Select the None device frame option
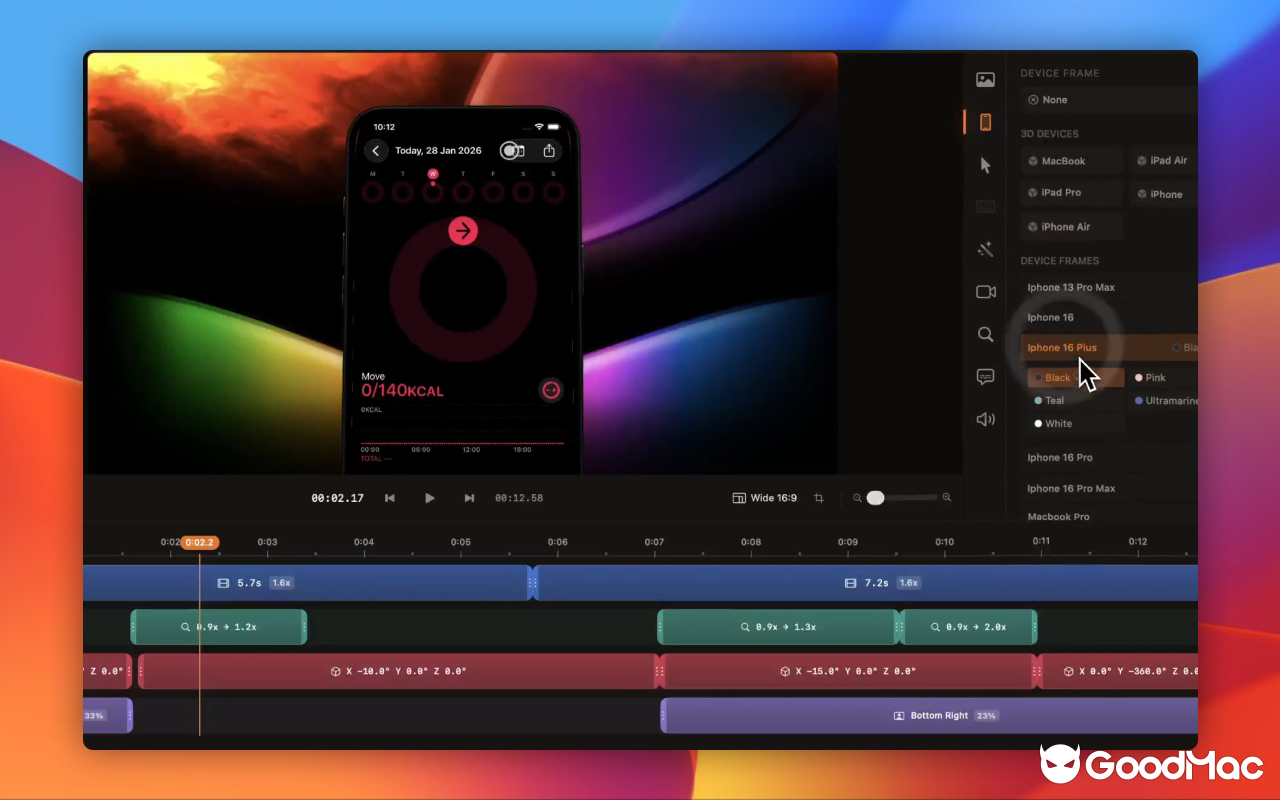This screenshot has width=1280, height=800. 1047,99
